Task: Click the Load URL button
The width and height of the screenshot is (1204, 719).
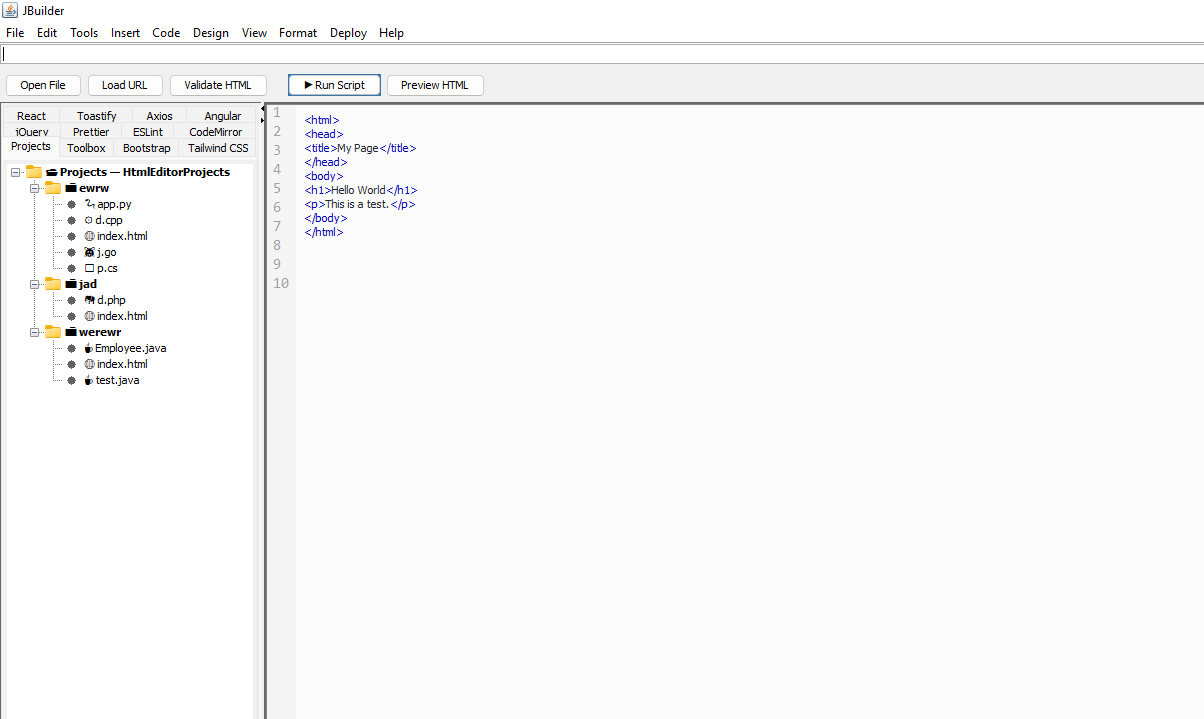Action: coord(125,85)
